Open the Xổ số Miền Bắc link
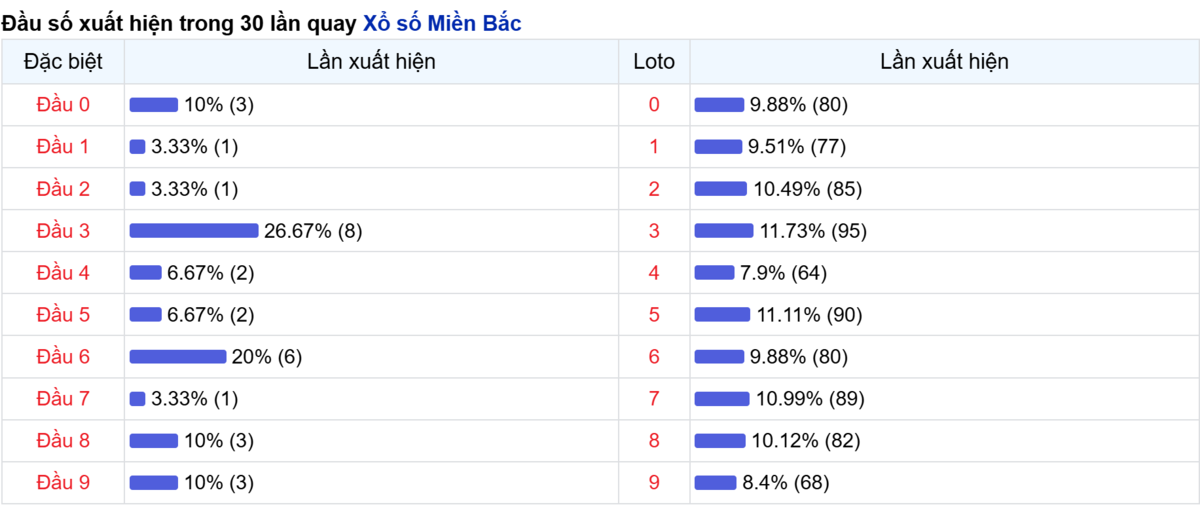The width and height of the screenshot is (1200, 505). [441, 24]
